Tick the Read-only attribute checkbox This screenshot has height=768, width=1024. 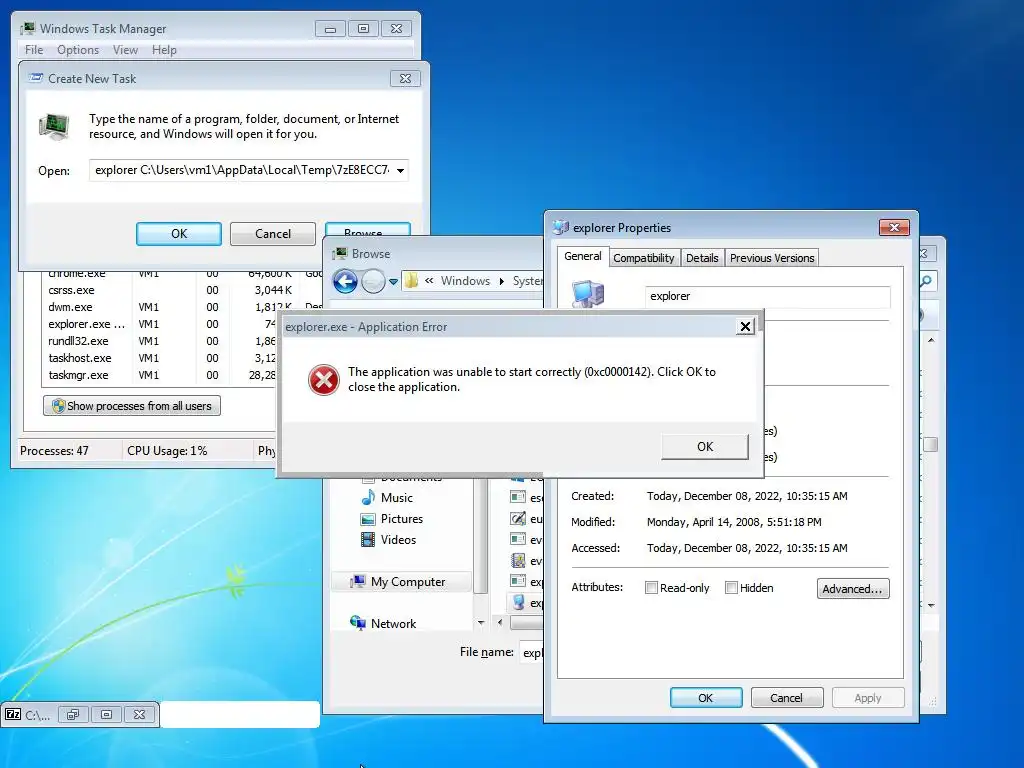(651, 588)
